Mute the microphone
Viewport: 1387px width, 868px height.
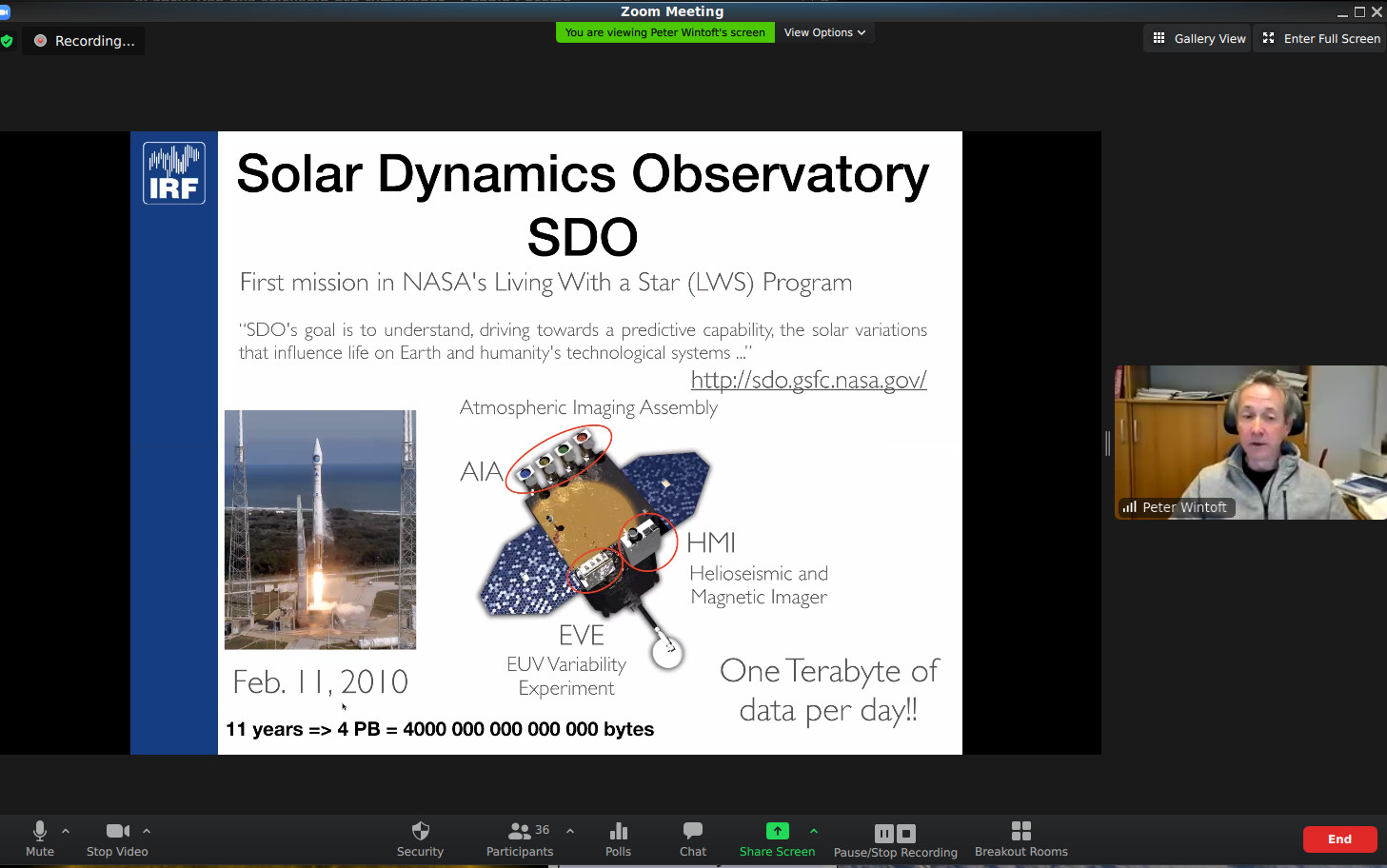click(x=40, y=839)
